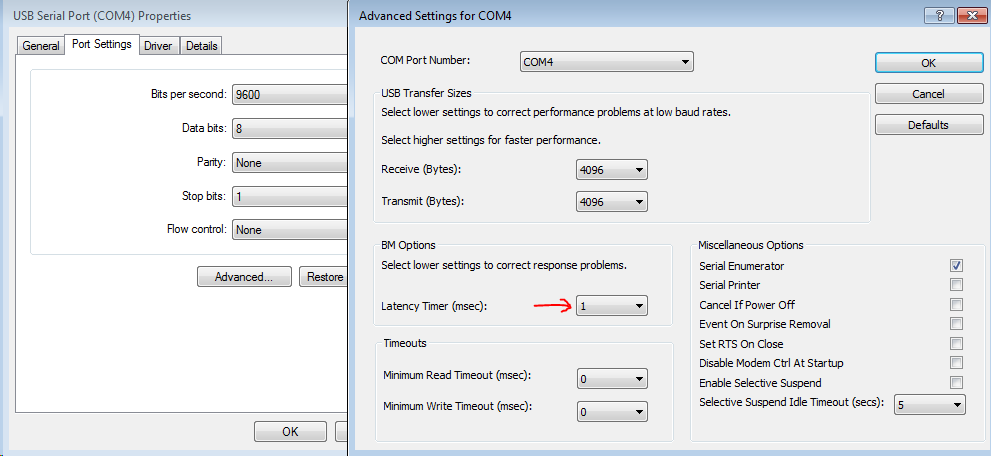Tick Cancel If Power Off

[x=956, y=304]
